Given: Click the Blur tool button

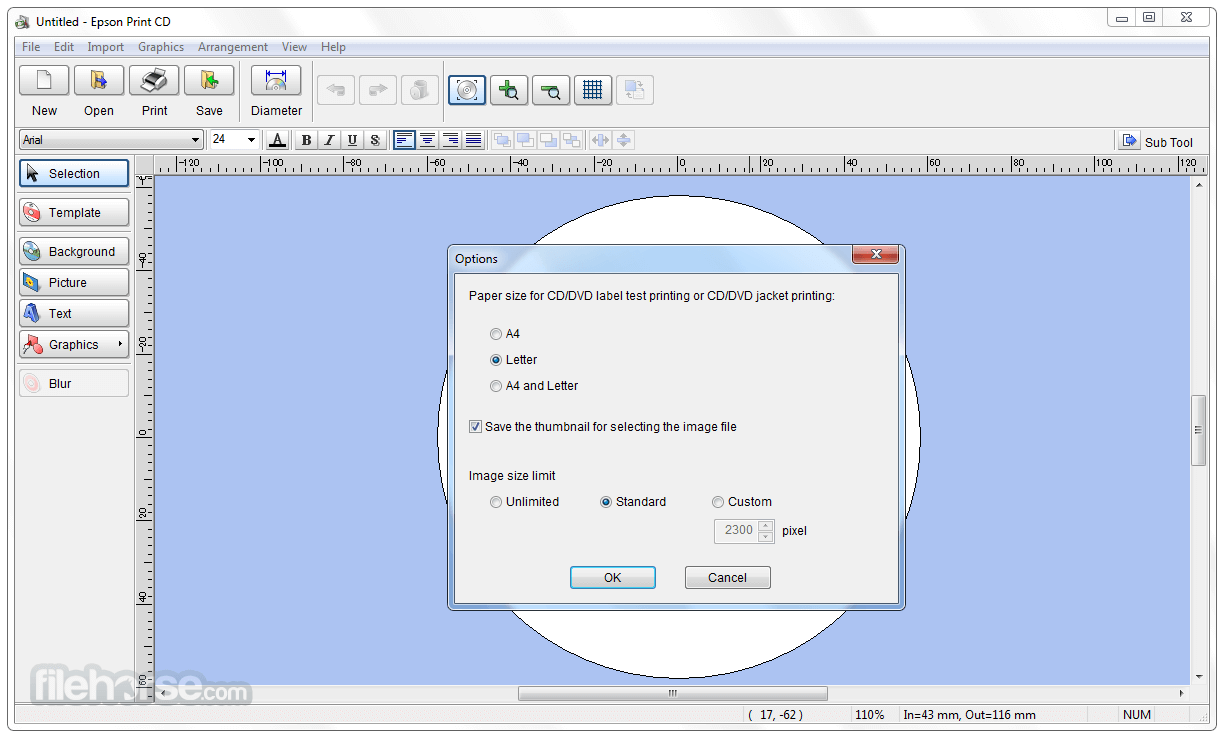Looking at the screenshot, I should pyautogui.click(x=74, y=383).
